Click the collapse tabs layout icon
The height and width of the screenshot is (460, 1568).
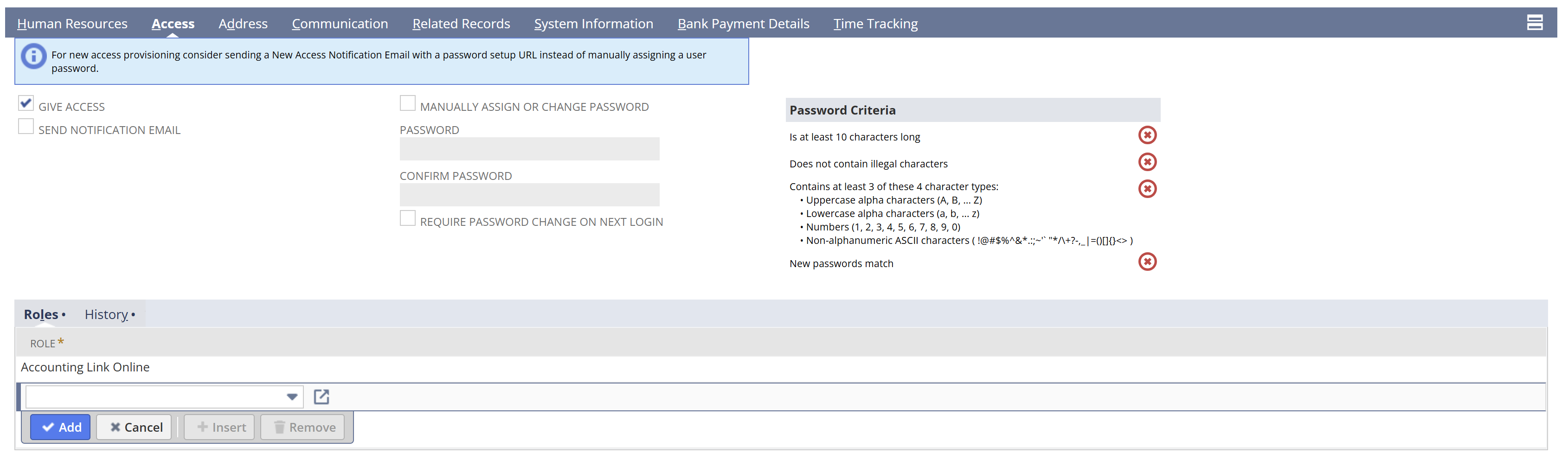coord(1534,23)
